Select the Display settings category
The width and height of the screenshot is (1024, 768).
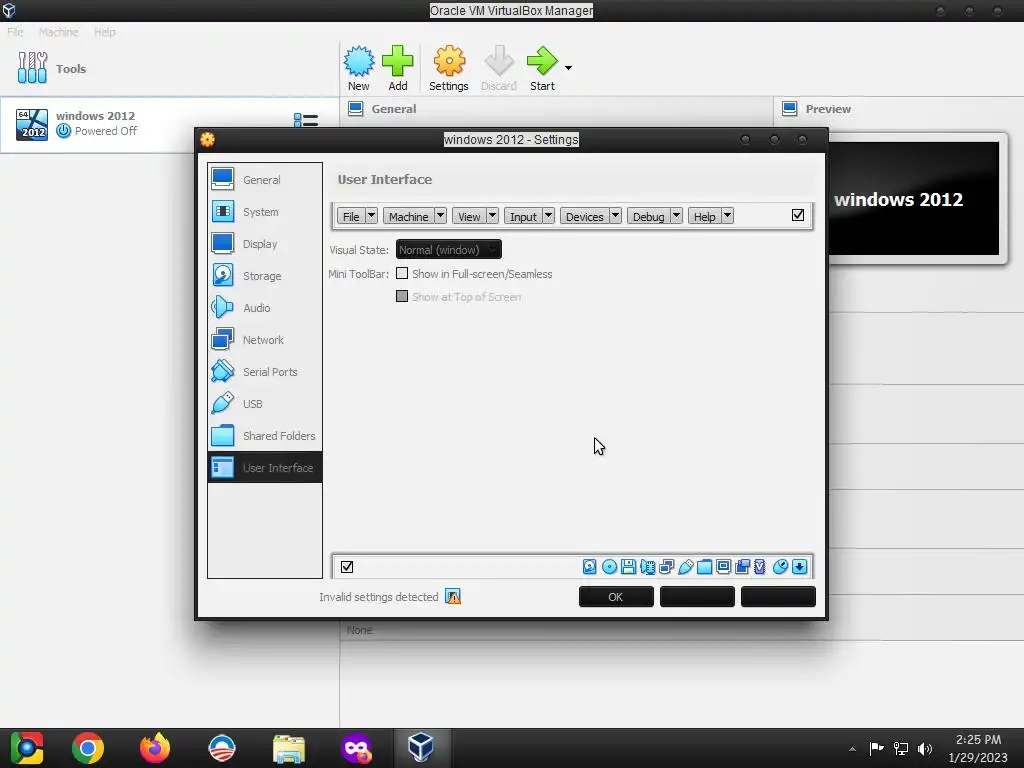(264, 244)
